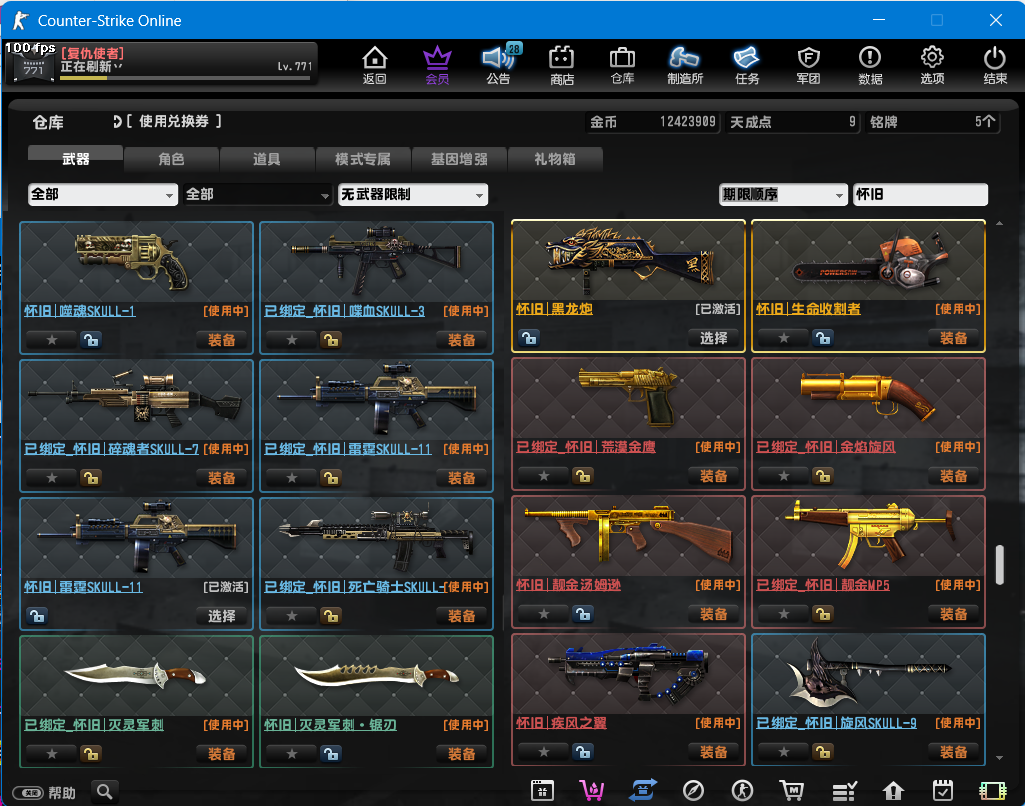This screenshot has height=806, width=1025.
Task: Select the 模式专属 tab
Action: (363, 158)
